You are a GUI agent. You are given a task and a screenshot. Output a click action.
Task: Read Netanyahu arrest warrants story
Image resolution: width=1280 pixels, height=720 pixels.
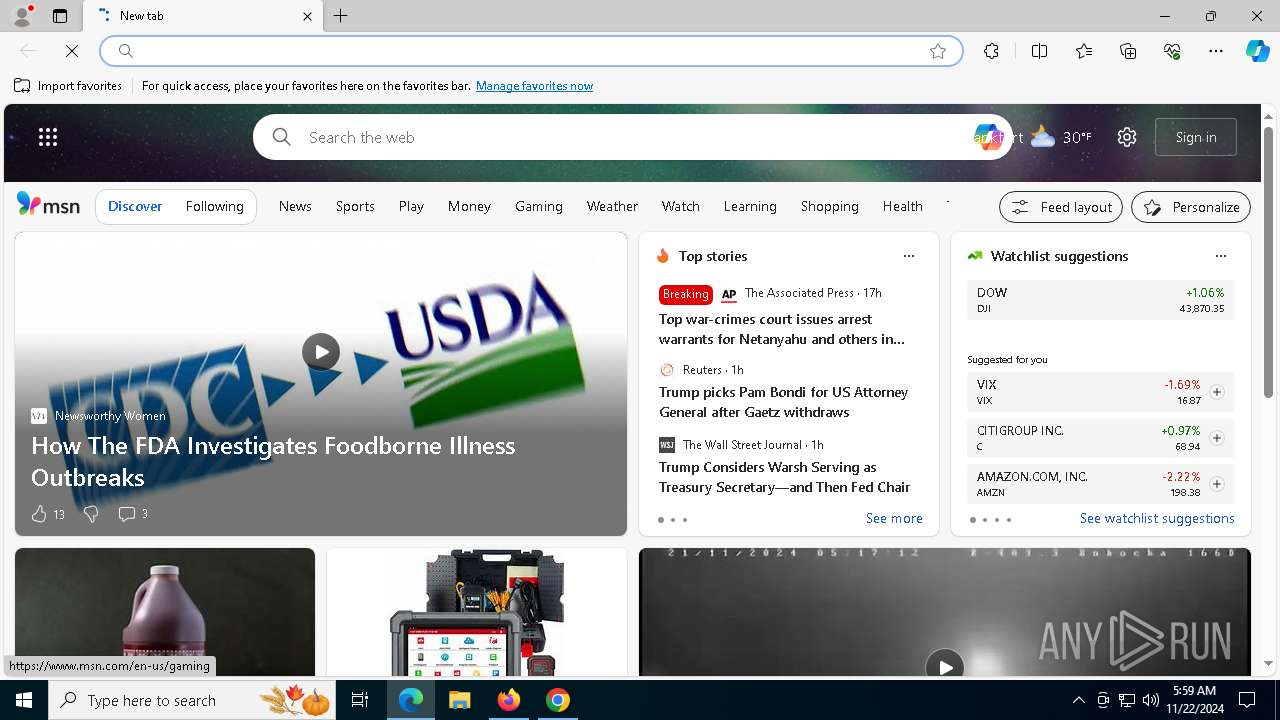click(x=782, y=329)
